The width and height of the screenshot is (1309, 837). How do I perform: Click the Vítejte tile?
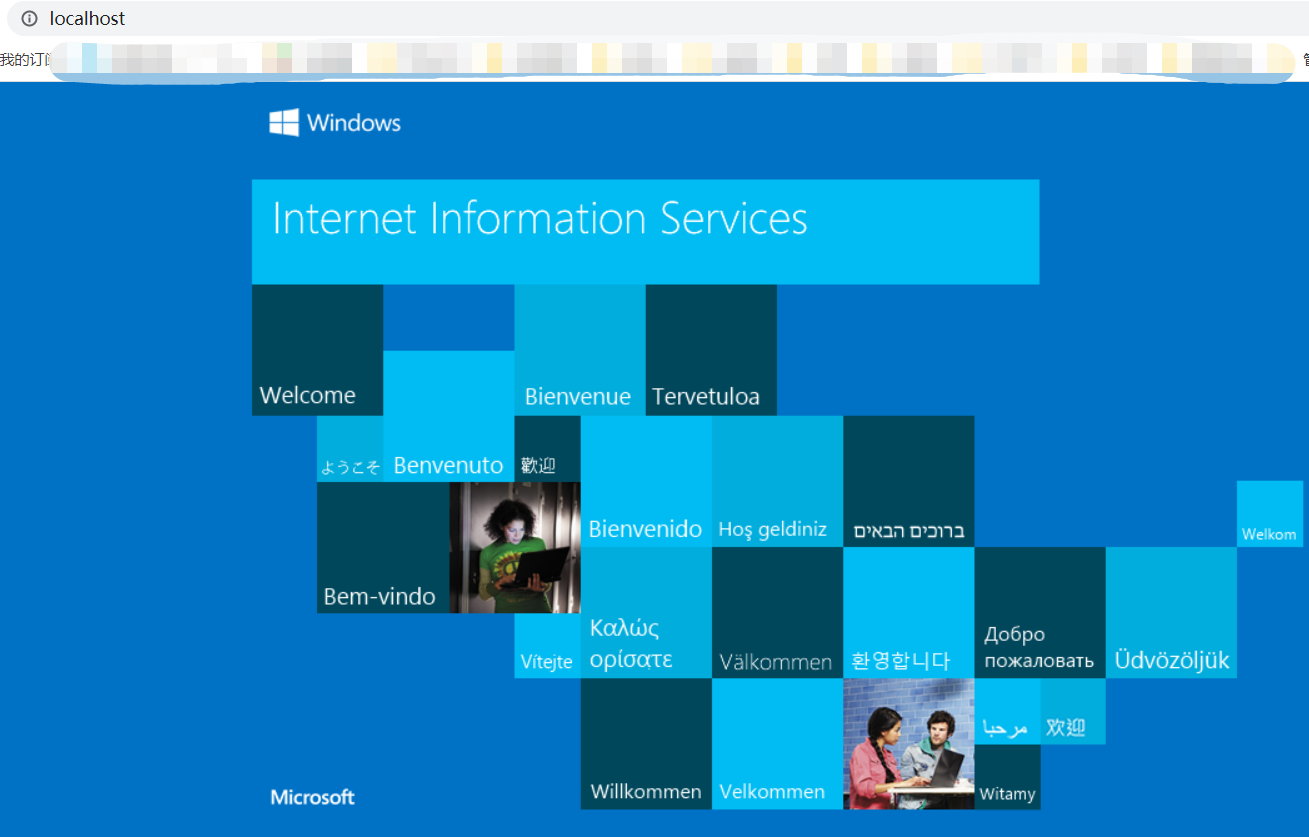tap(547, 646)
